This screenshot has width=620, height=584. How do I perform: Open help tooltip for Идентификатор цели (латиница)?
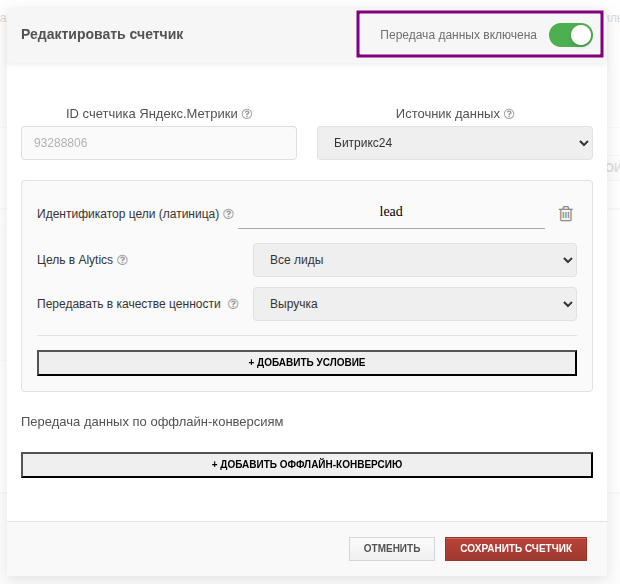(x=229, y=214)
